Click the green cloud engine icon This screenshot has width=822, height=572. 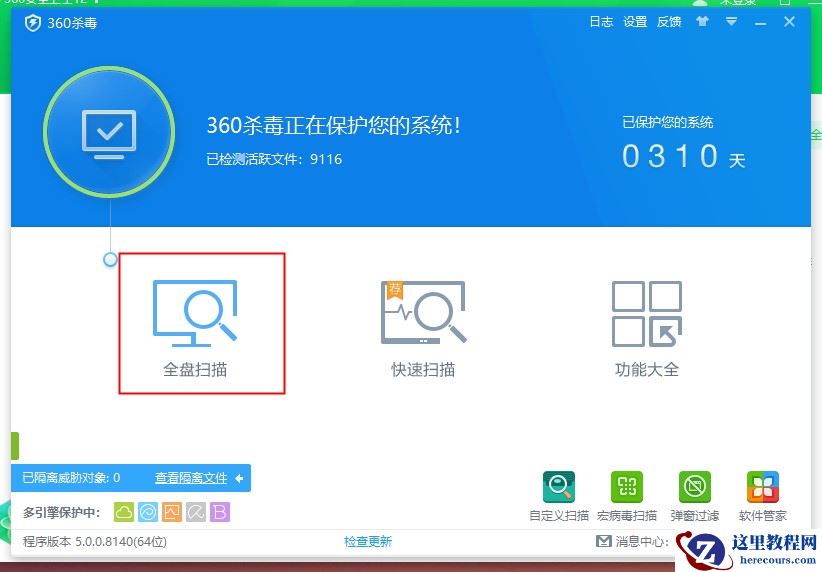click(x=124, y=512)
